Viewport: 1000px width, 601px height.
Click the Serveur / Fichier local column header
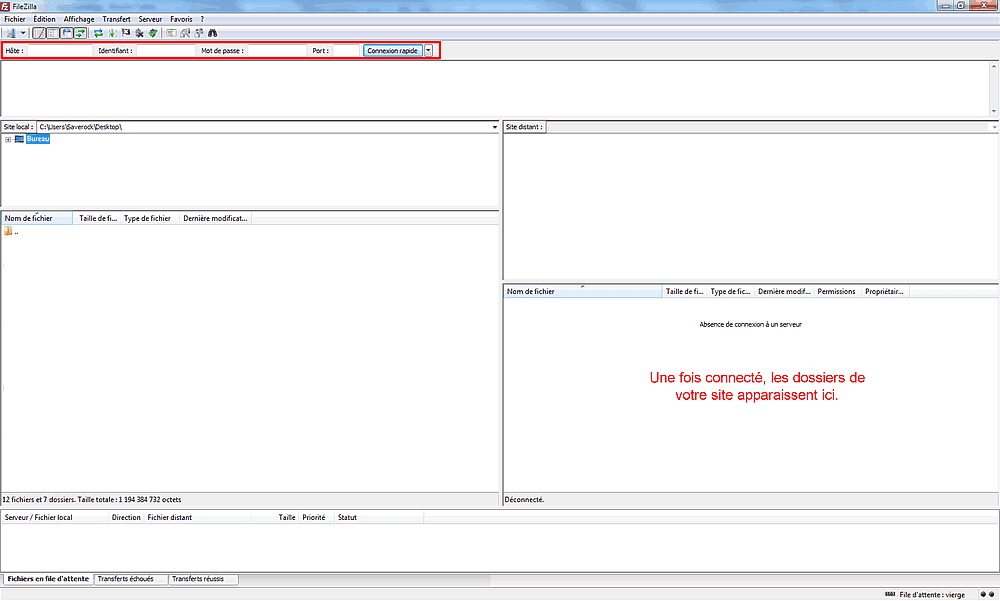click(55, 517)
